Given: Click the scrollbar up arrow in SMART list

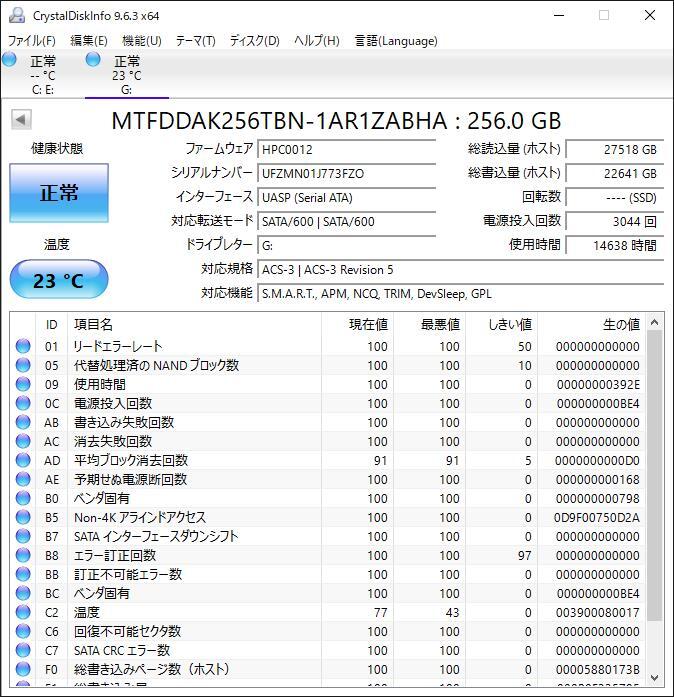Looking at the screenshot, I should click(654, 322).
